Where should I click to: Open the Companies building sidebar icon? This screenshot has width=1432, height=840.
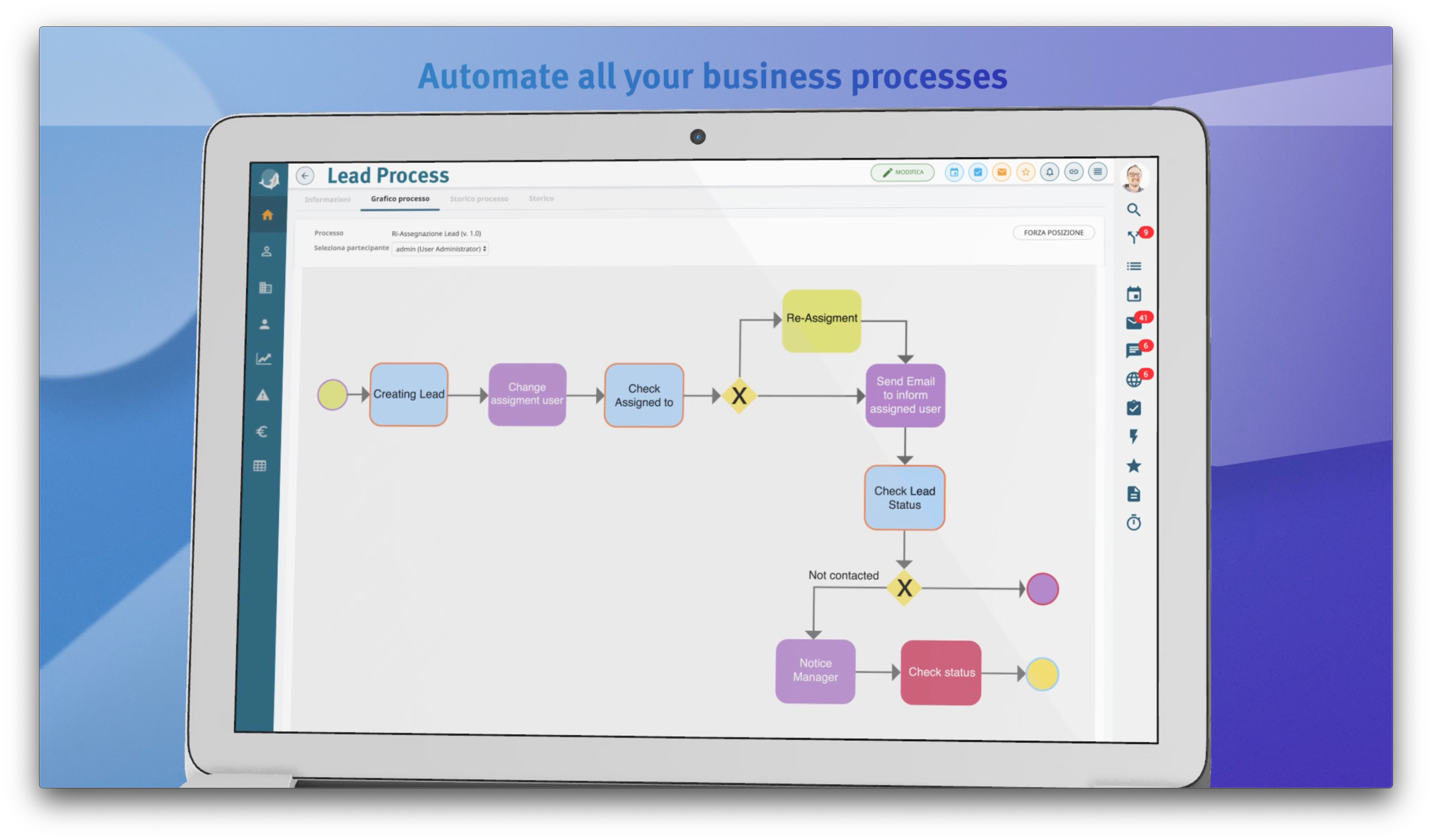click(x=266, y=288)
